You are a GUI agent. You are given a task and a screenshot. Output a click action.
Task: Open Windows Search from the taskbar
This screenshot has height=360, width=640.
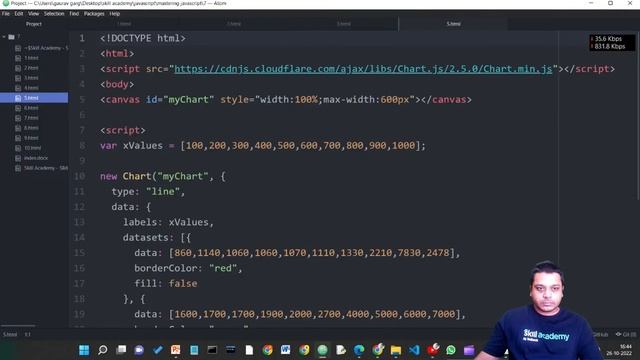[x=102, y=350]
